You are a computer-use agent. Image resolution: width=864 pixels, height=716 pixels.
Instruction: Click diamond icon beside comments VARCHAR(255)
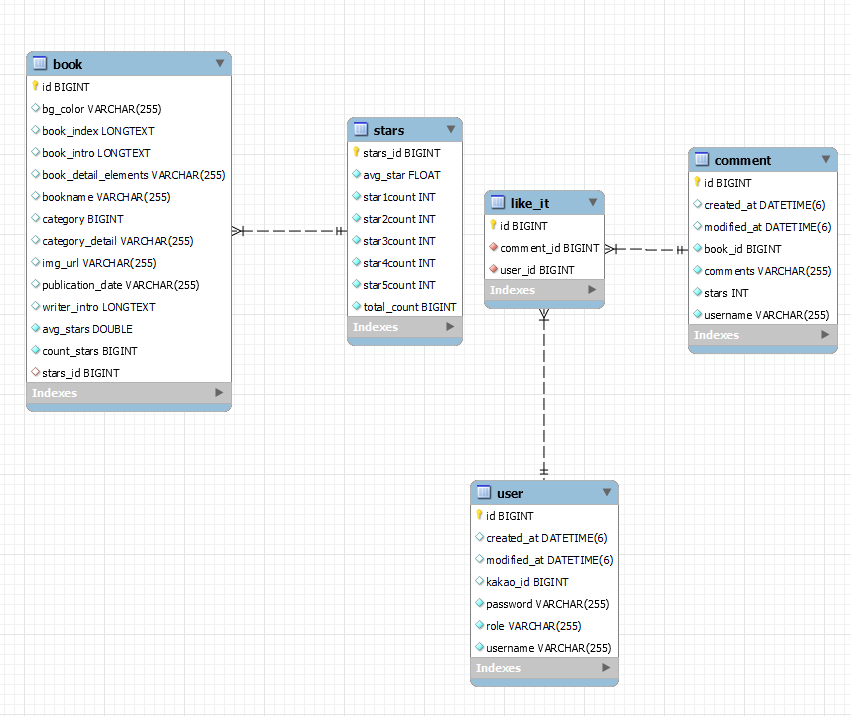698,270
